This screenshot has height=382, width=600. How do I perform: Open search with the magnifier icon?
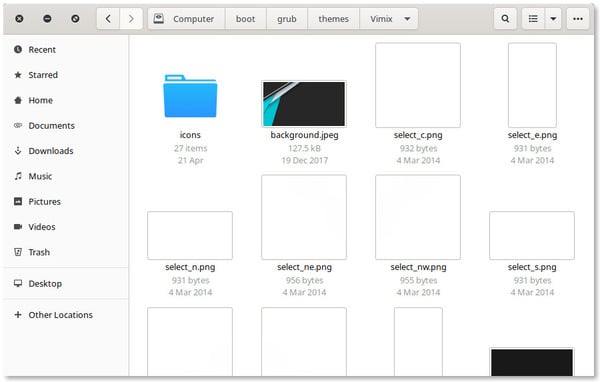(x=505, y=19)
